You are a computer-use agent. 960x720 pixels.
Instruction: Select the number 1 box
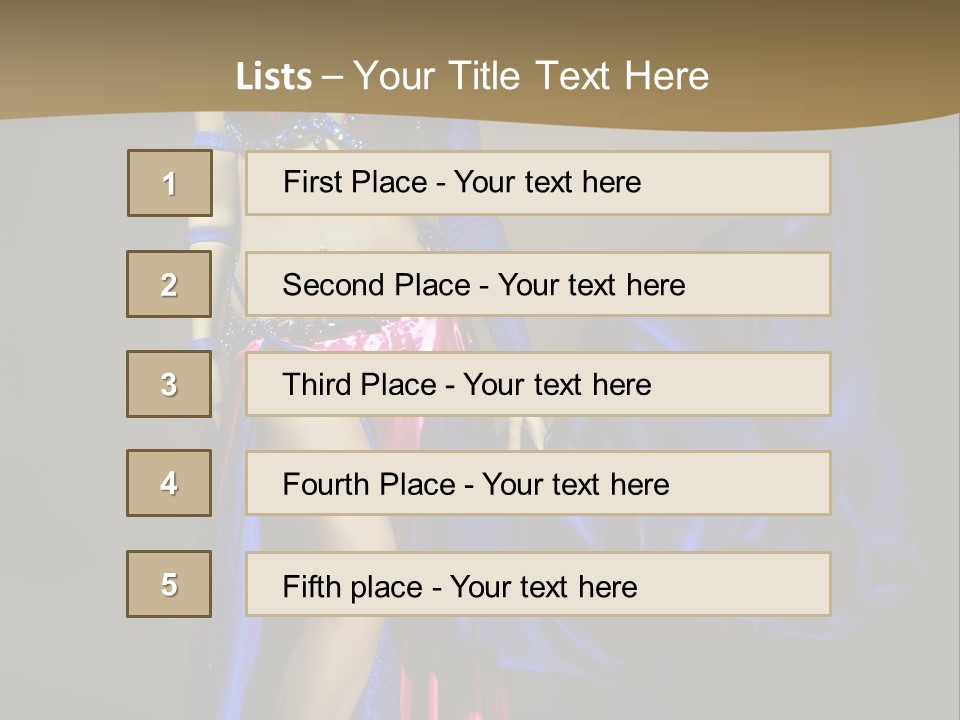pos(170,183)
